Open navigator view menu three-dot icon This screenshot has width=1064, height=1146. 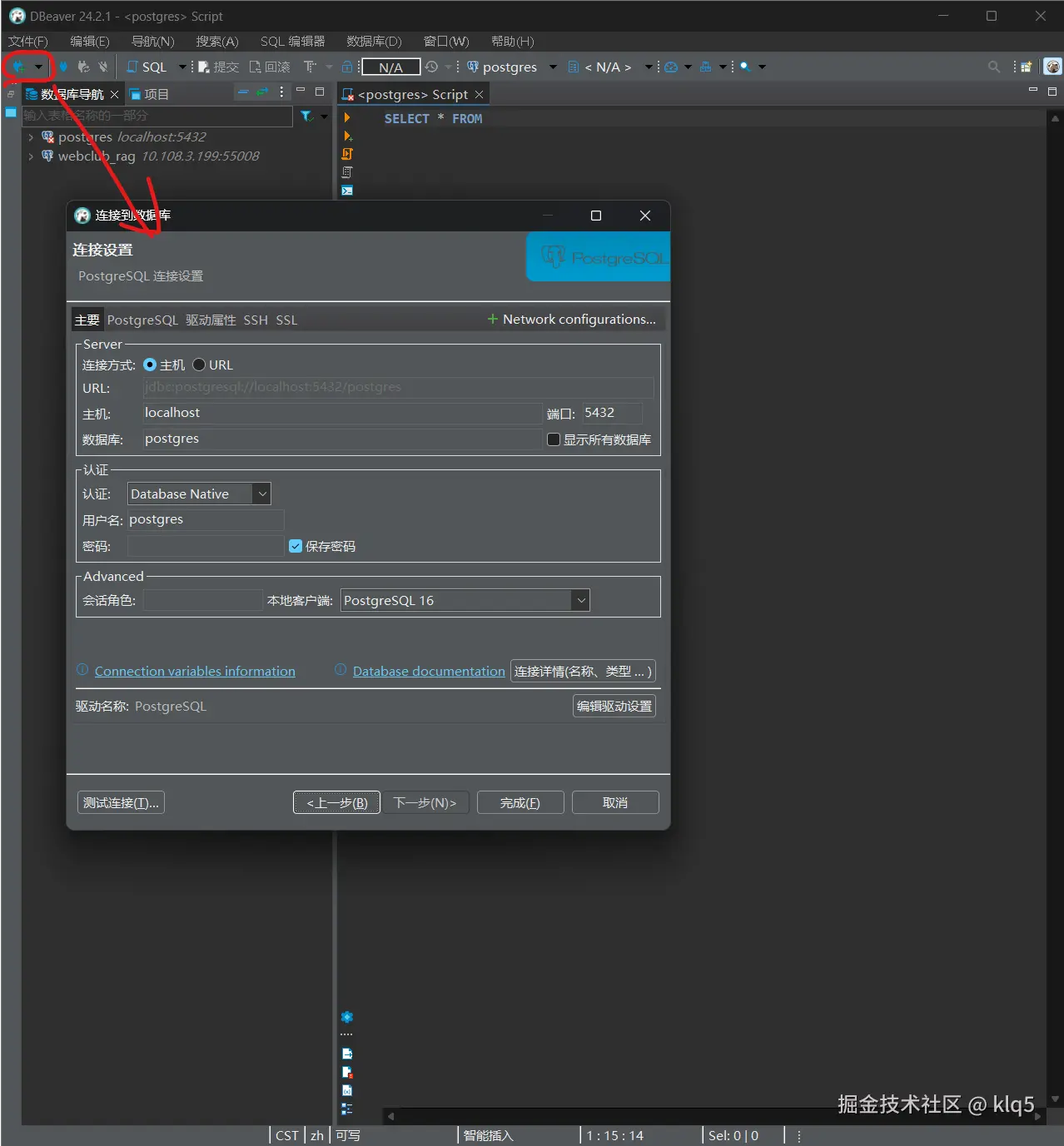(281, 92)
